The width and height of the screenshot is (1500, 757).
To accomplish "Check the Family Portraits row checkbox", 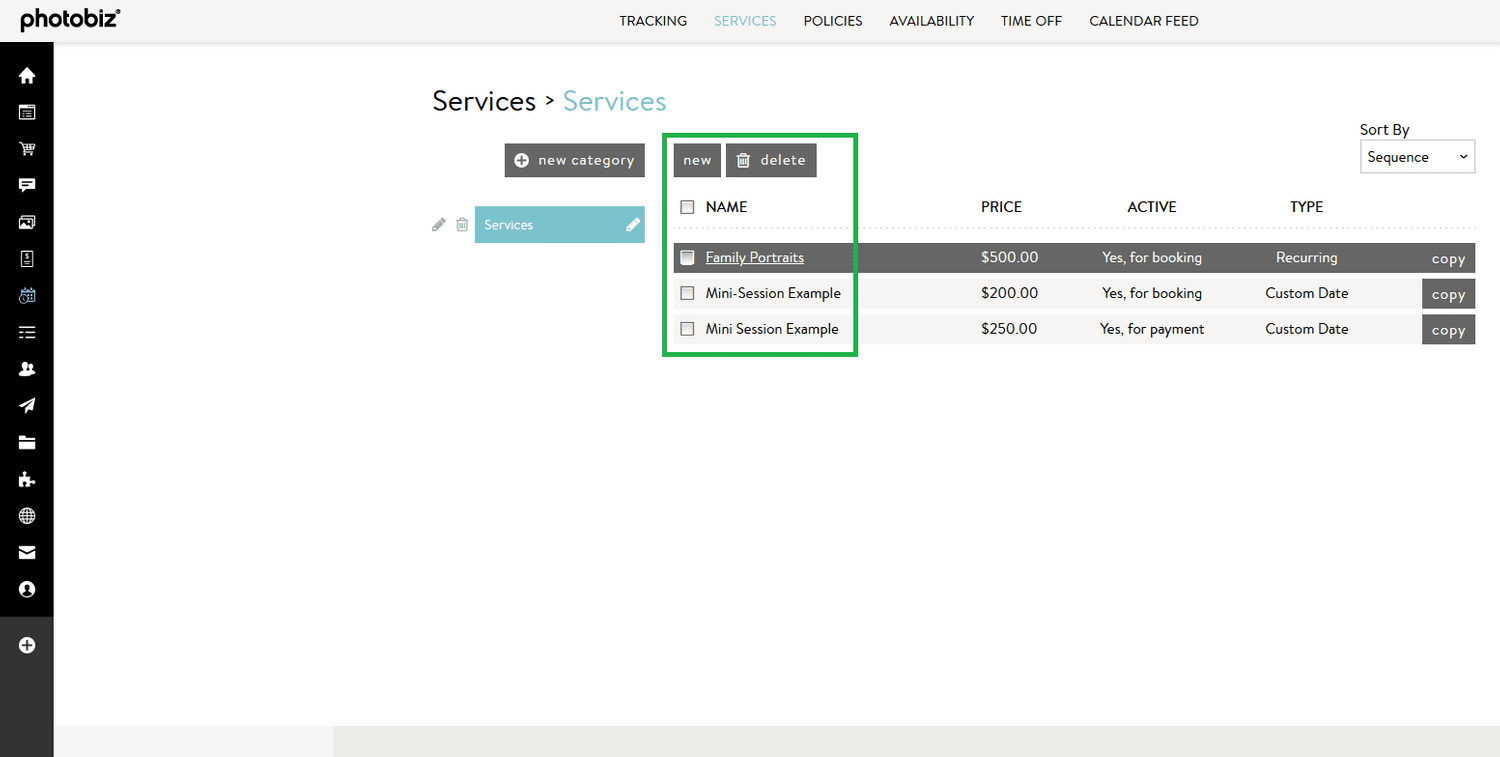I will tap(687, 257).
